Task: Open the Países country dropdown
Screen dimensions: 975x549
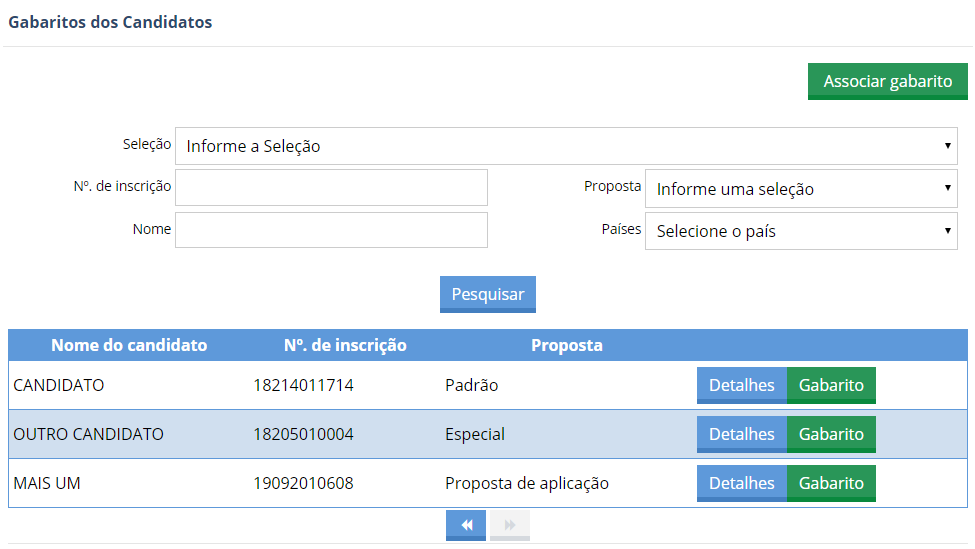Action: [801, 231]
